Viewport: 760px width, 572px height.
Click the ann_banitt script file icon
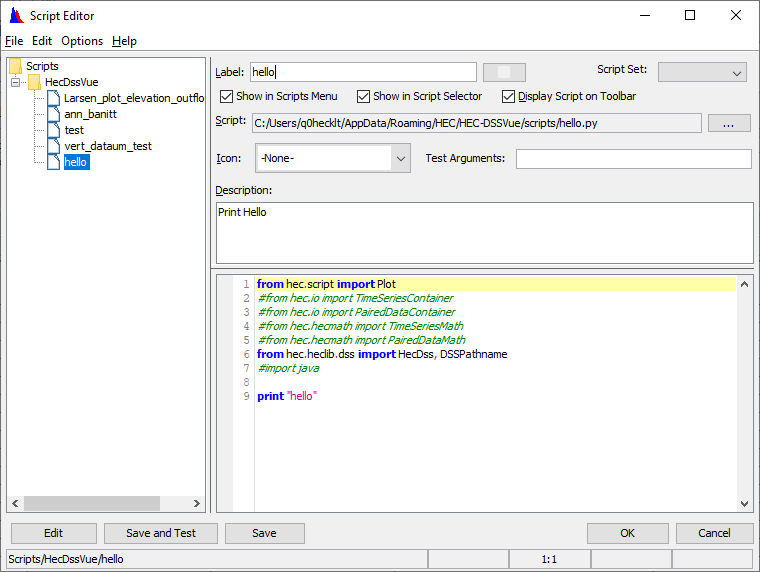tap(54, 114)
